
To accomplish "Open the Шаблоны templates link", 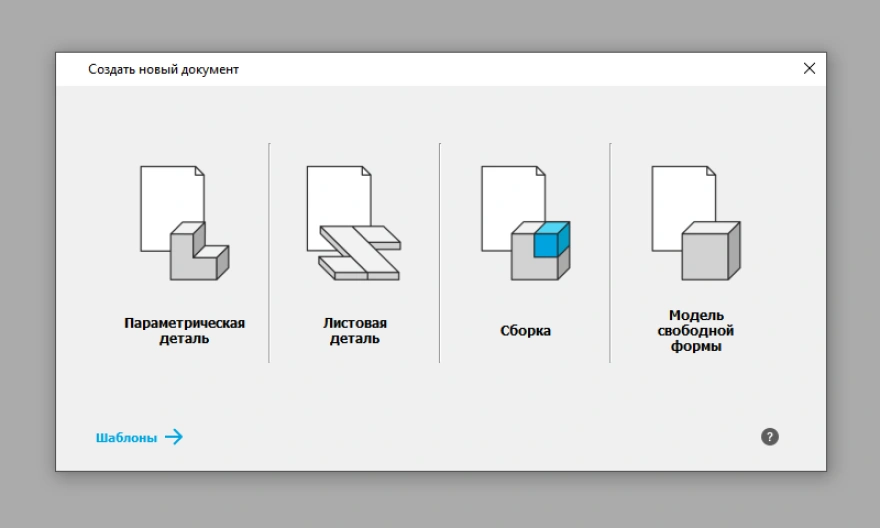I will [x=127, y=437].
